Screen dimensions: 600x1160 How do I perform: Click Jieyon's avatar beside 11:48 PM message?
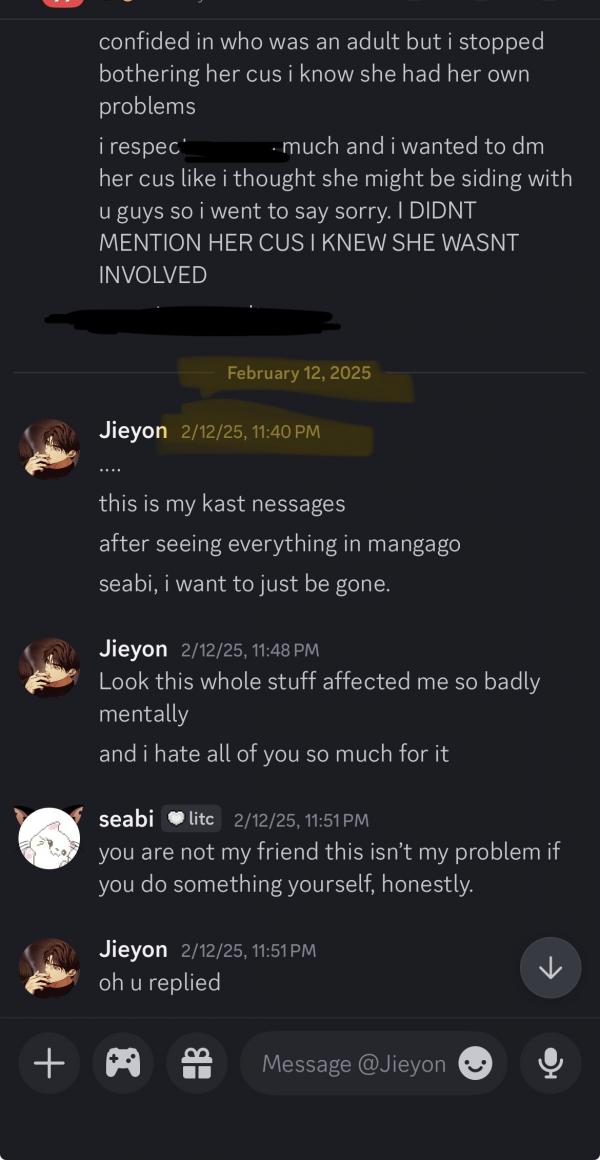pyautogui.click(x=49, y=667)
